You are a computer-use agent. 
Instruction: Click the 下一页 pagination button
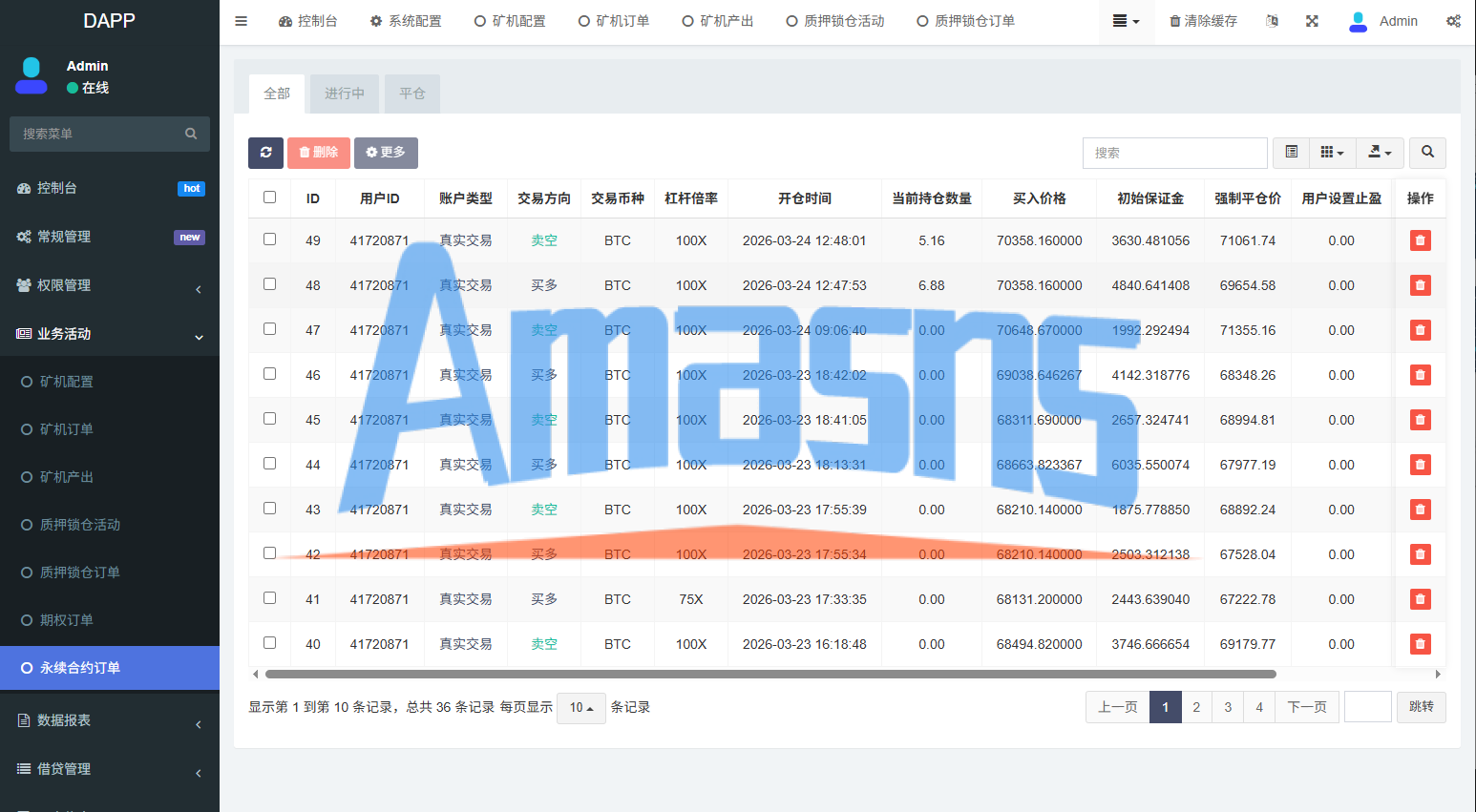click(1307, 707)
